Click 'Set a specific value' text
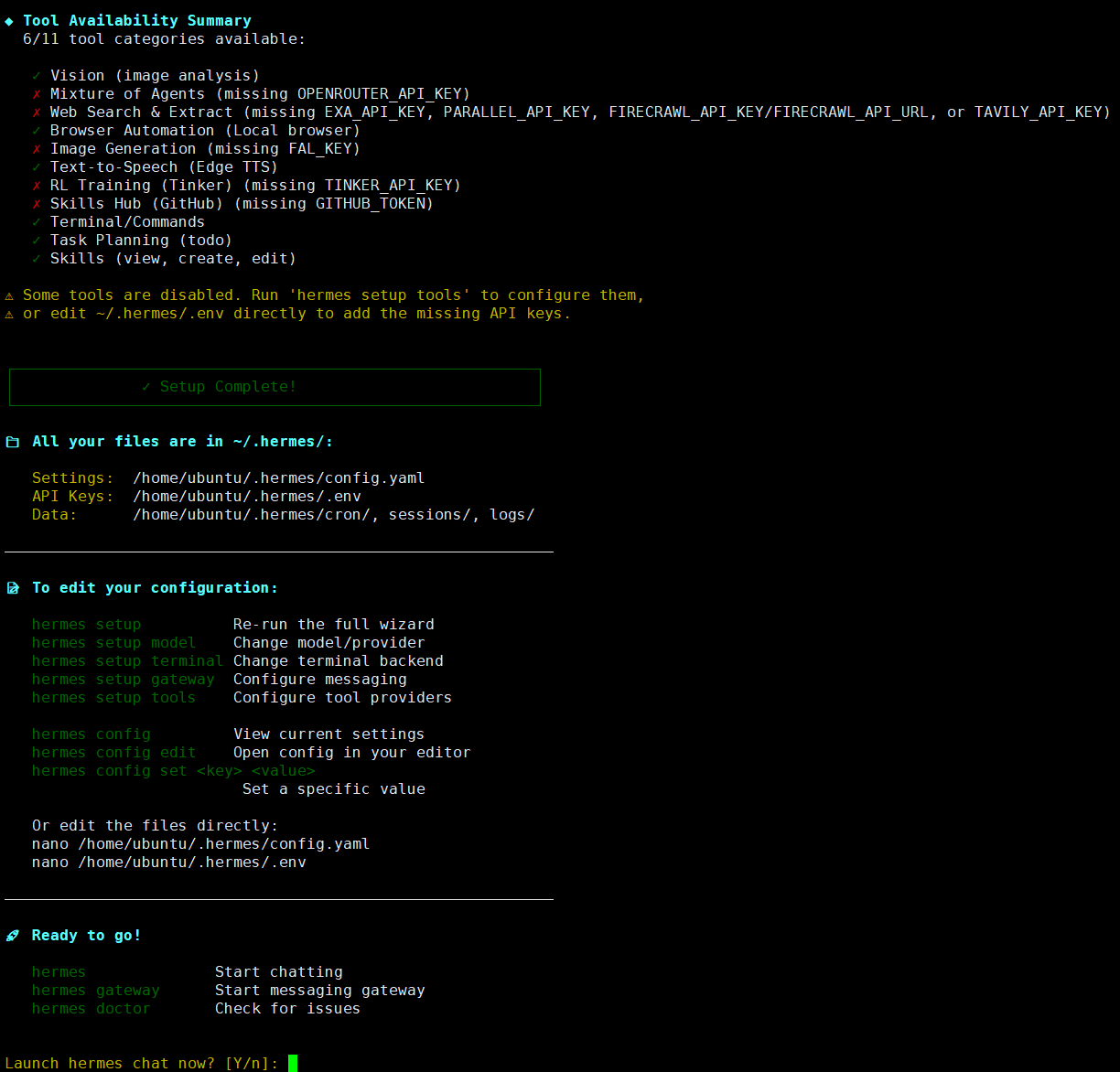This screenshot has width=1120, height=1072. pyautogui.click(x=334, y=789)
